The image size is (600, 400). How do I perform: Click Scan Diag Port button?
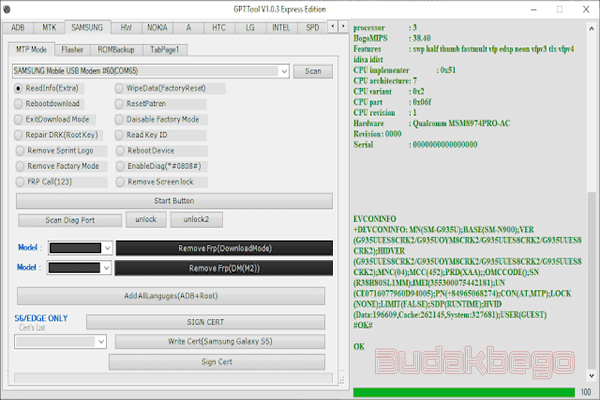[x=70, y=220]
